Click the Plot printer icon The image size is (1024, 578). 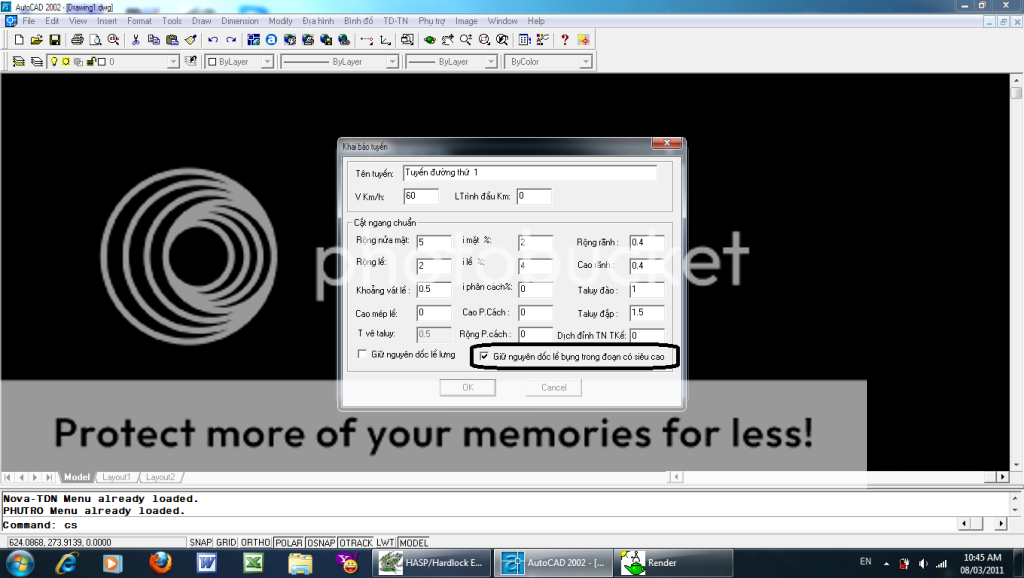point(77,40)
